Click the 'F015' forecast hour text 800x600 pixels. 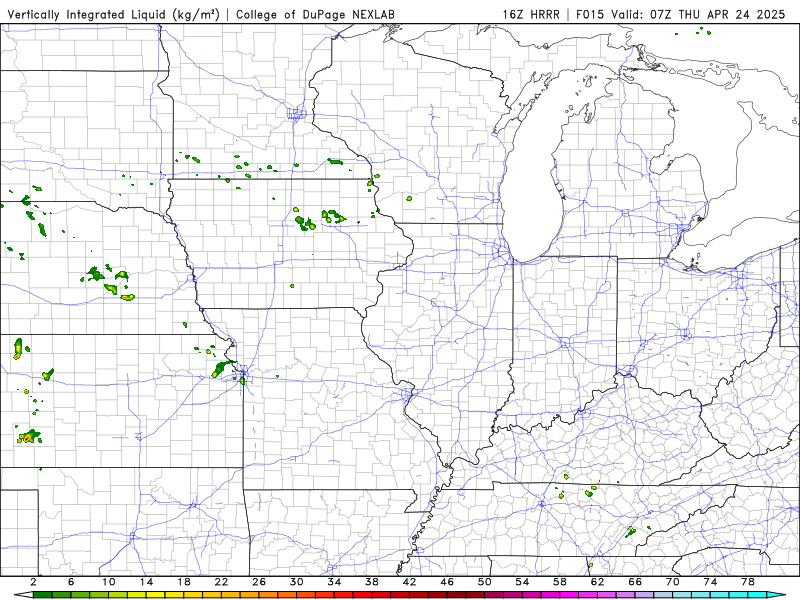(590, 14)
